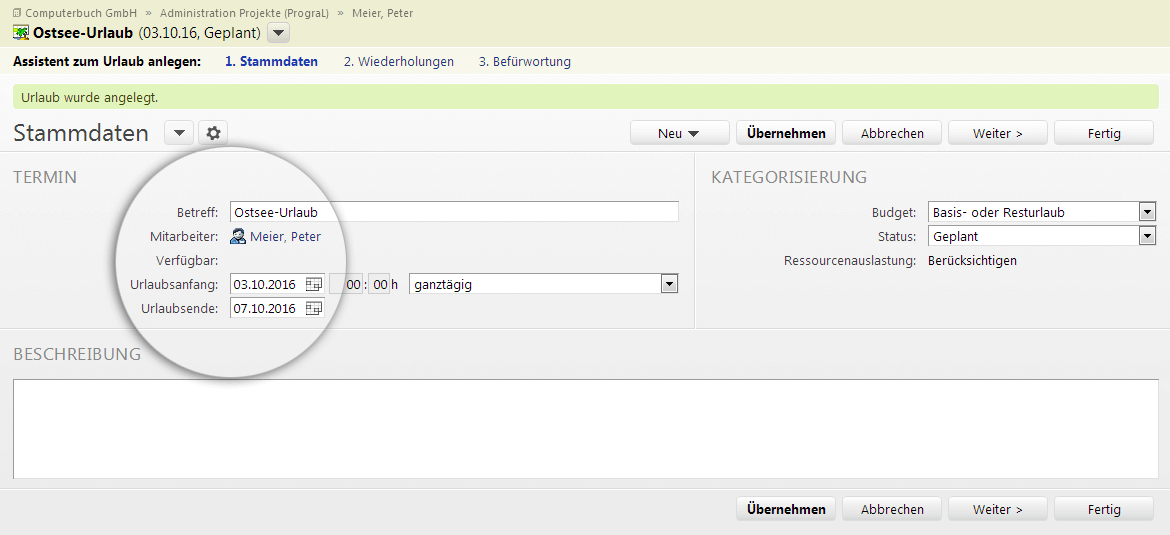Click into the Beschreibung text area
The image size is (1170, 535).
coord(586,429)
